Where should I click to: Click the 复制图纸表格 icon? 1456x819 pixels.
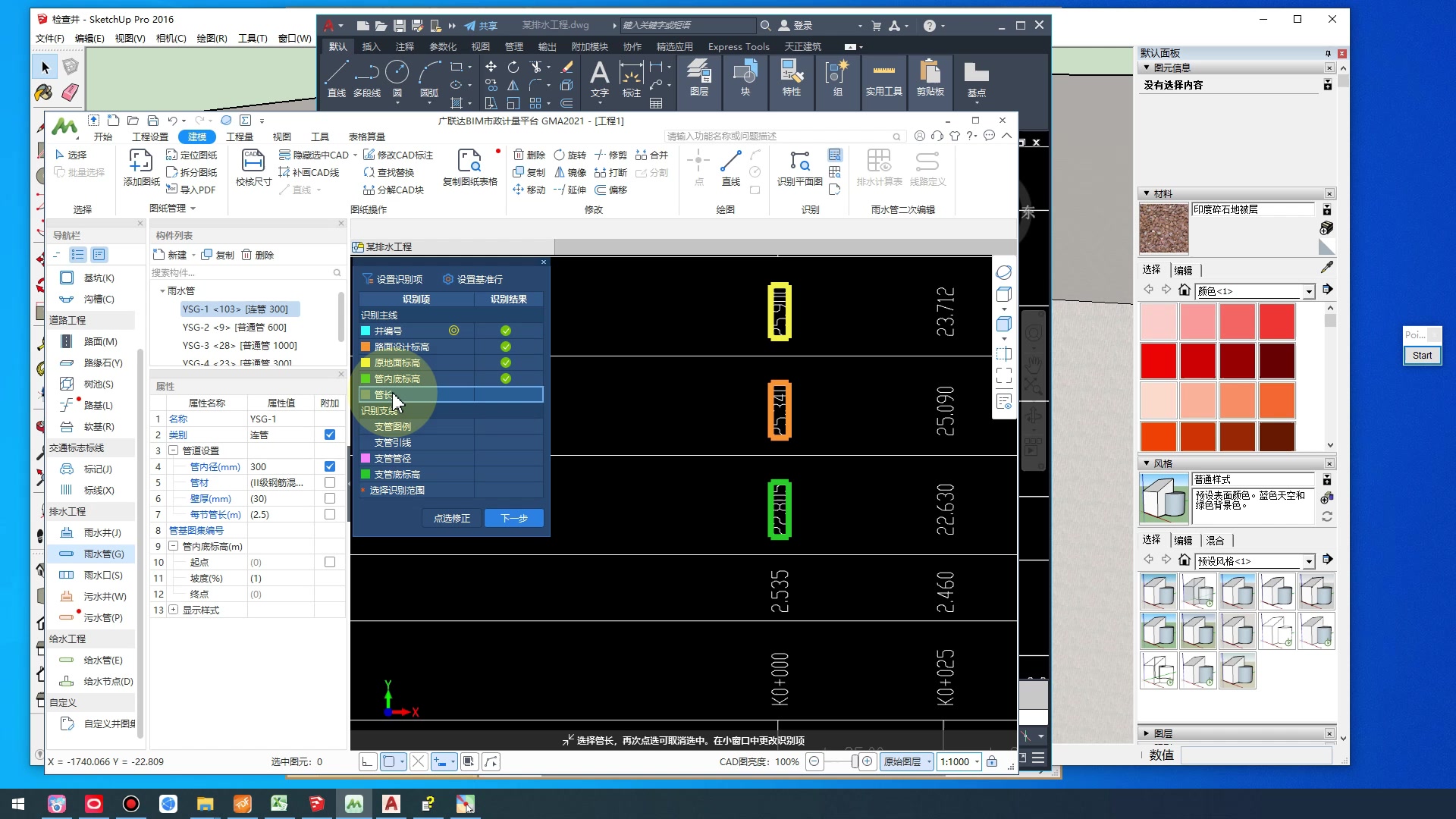point(469,162)
